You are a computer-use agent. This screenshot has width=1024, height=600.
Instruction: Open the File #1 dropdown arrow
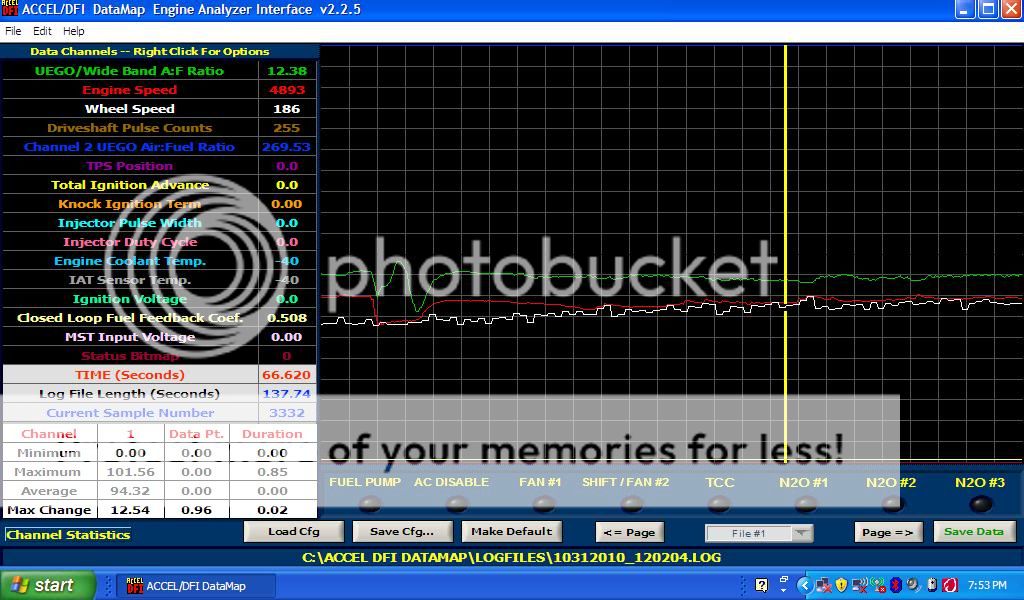pyautogui.click(x=801, y=533)
